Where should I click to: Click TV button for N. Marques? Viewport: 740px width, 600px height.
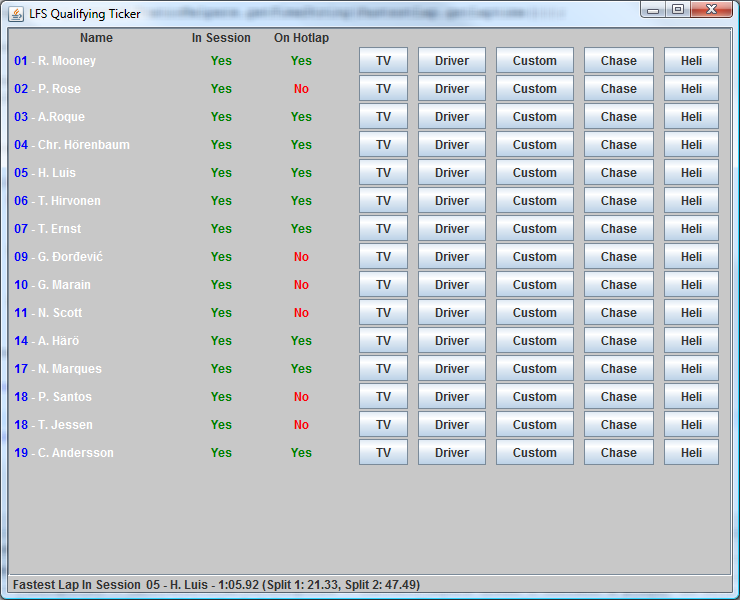(x=383, y=369)
